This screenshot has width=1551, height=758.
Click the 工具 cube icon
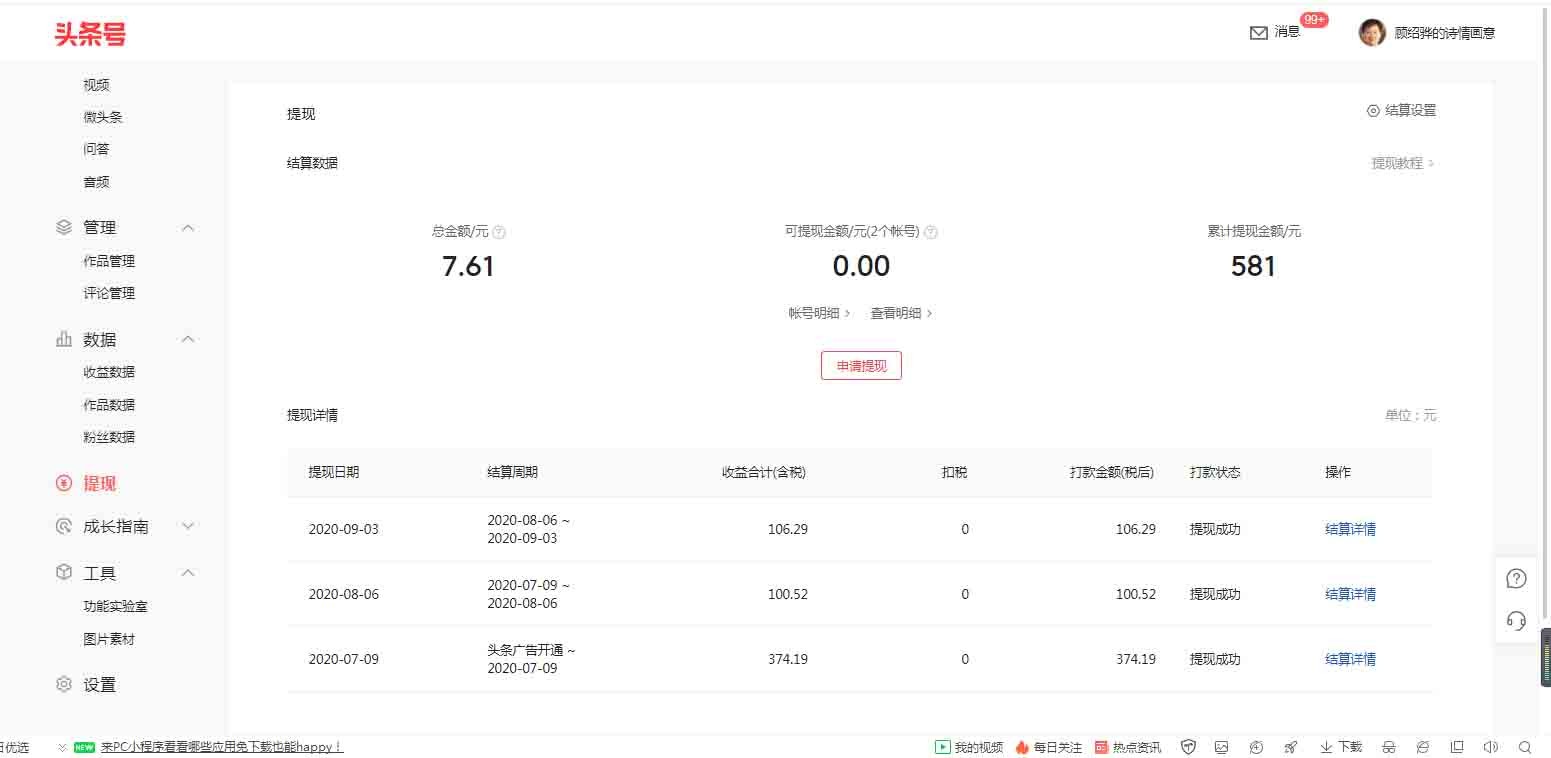point(64,572)
